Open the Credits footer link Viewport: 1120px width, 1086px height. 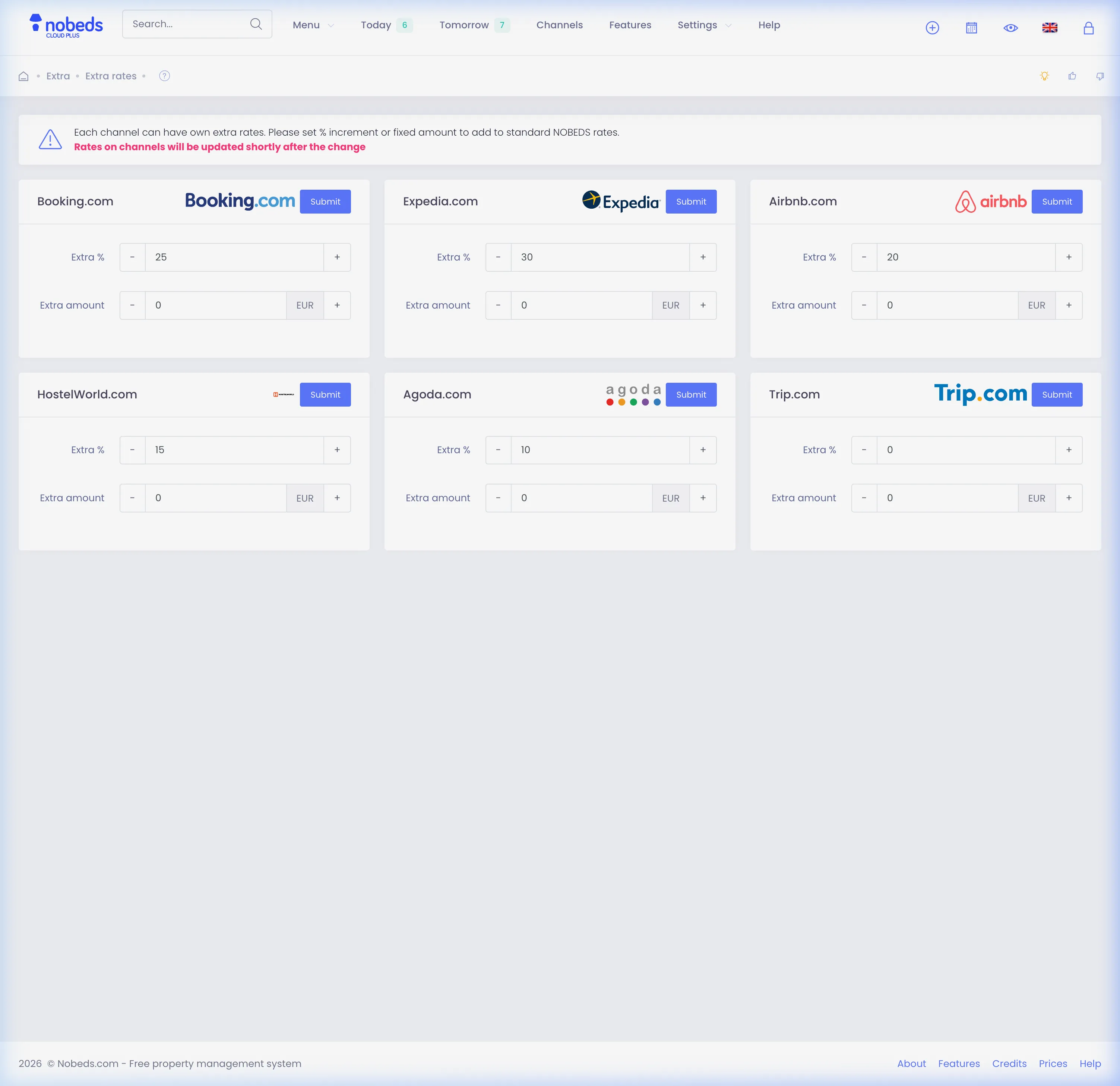click(x=1009, y=1063)
